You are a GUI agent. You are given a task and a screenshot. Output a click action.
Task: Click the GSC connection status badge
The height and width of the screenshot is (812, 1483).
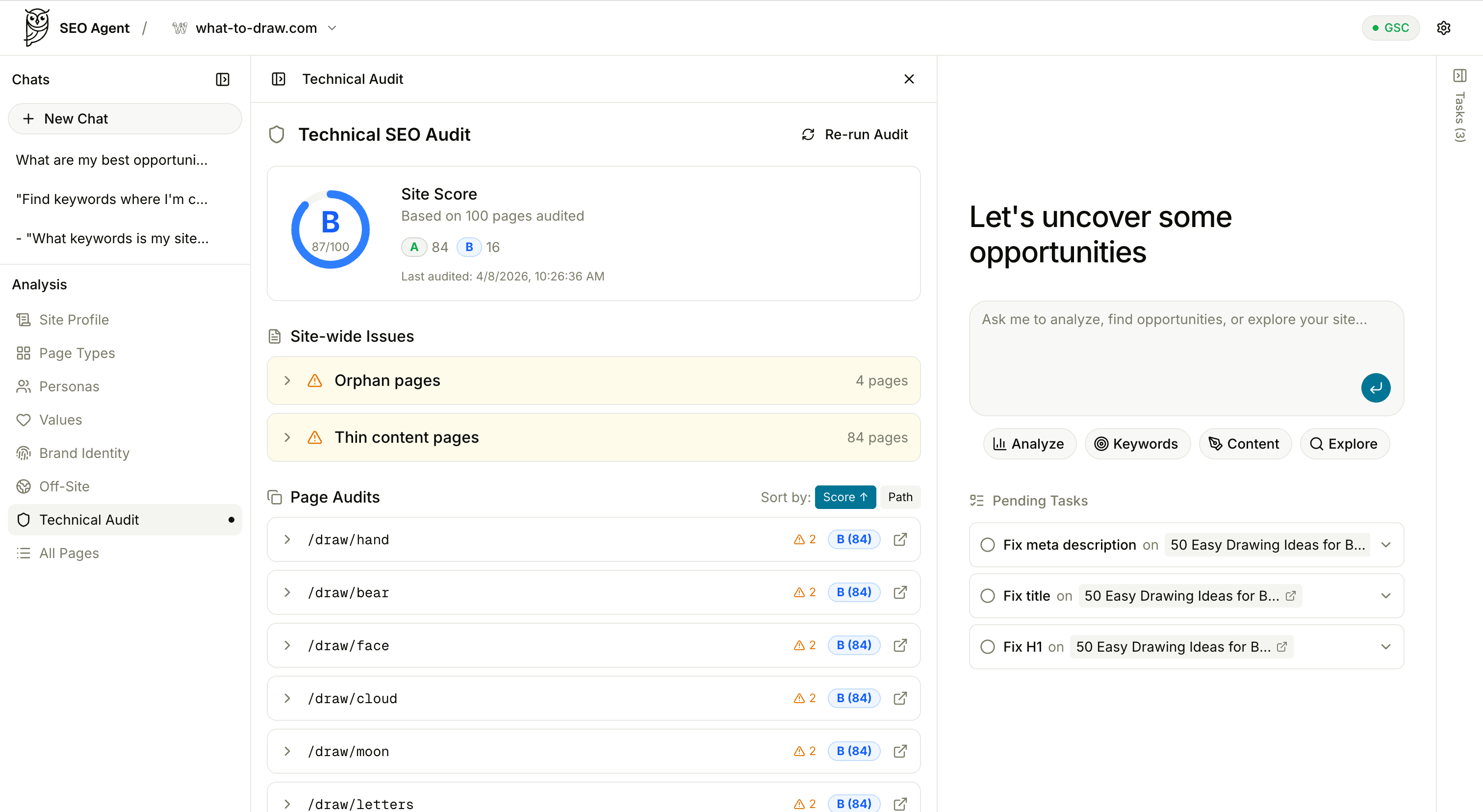point(1390,27)
